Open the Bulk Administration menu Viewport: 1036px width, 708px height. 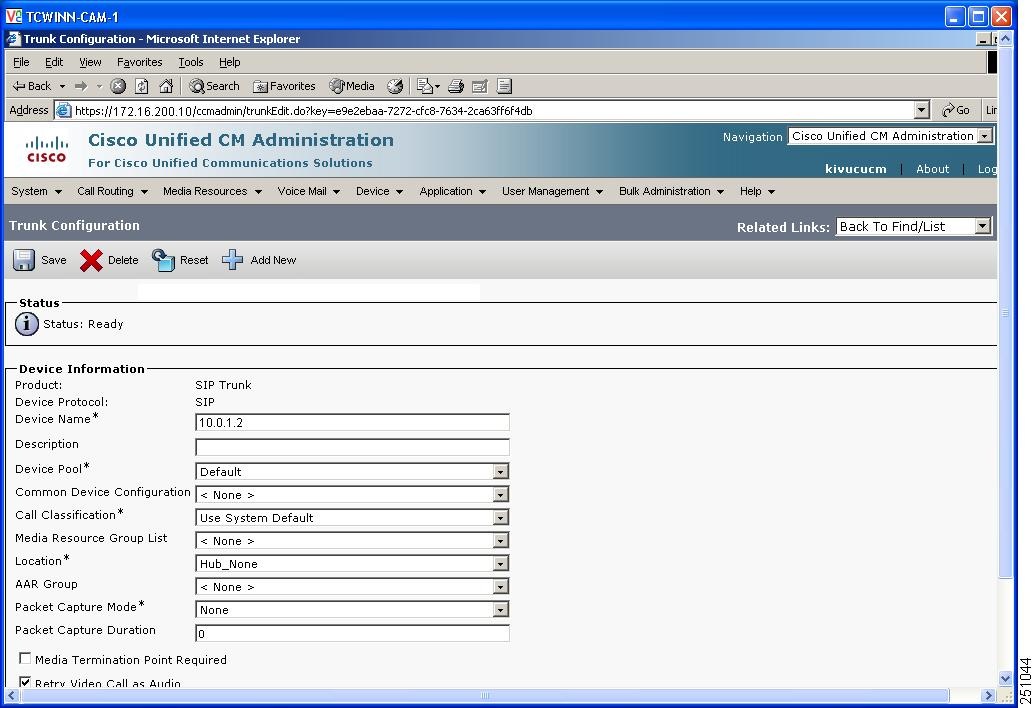click(671, 192)
